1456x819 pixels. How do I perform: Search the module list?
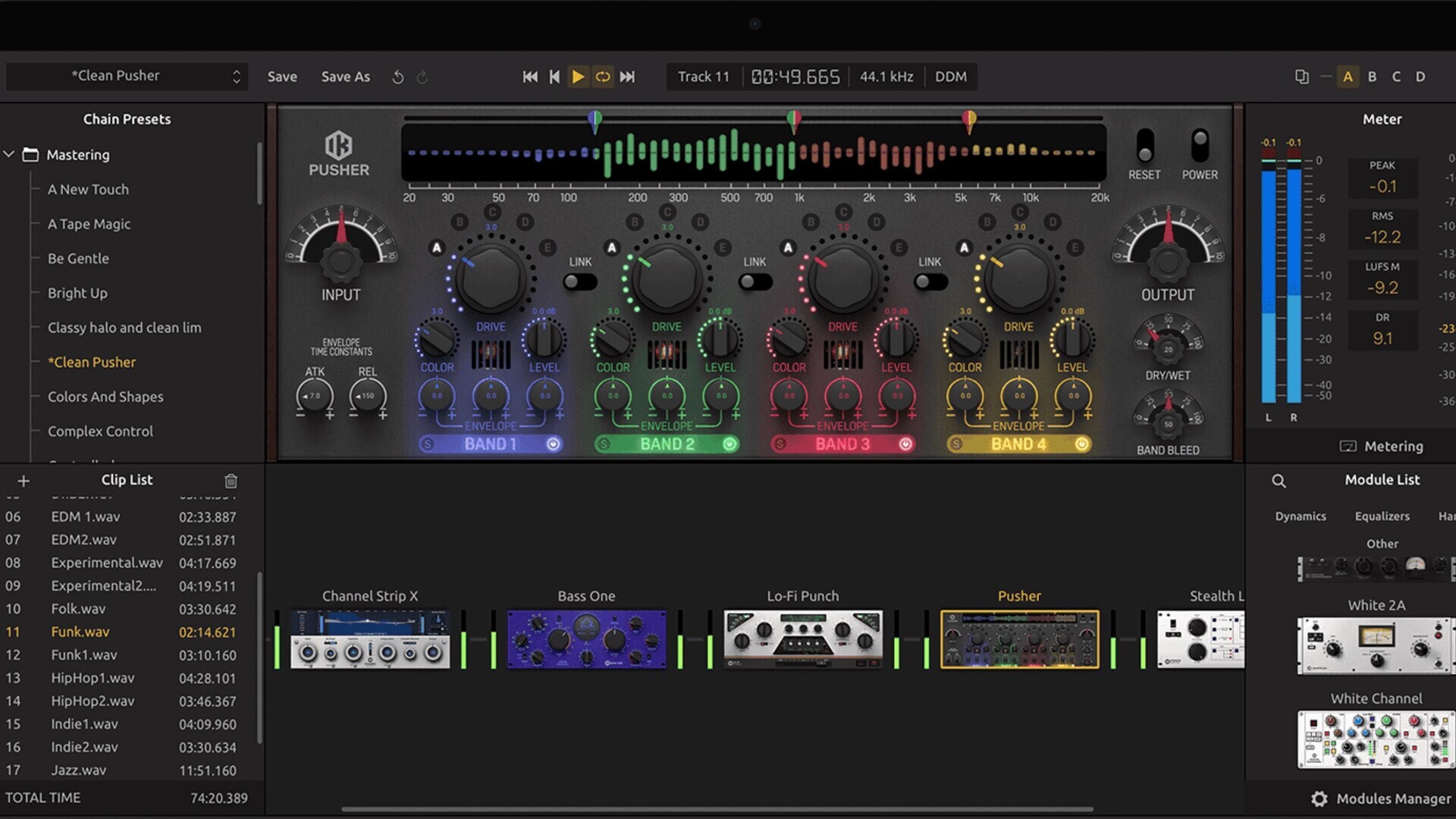point(1279,481)
